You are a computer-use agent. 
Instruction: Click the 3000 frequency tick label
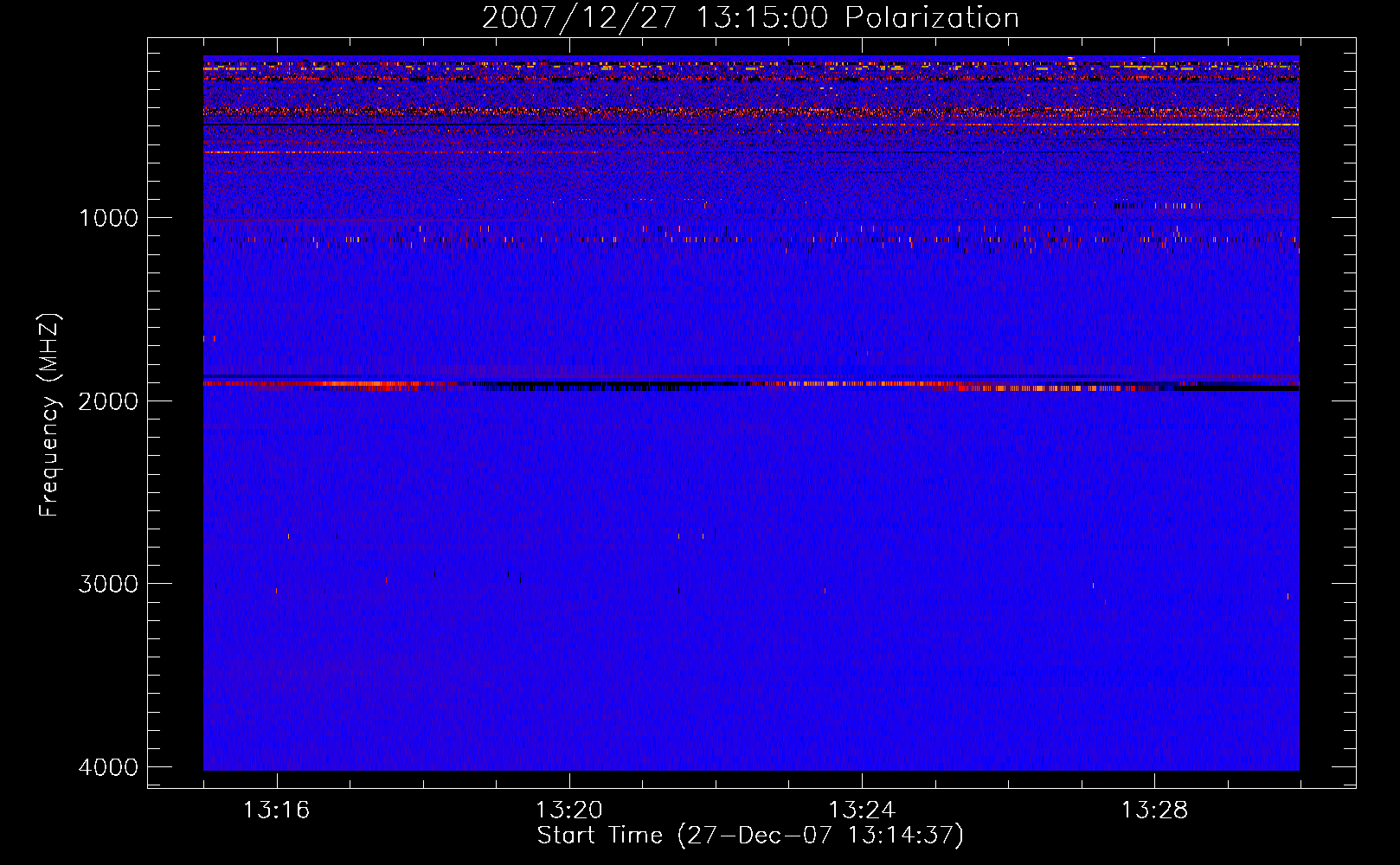pos(108,584)
